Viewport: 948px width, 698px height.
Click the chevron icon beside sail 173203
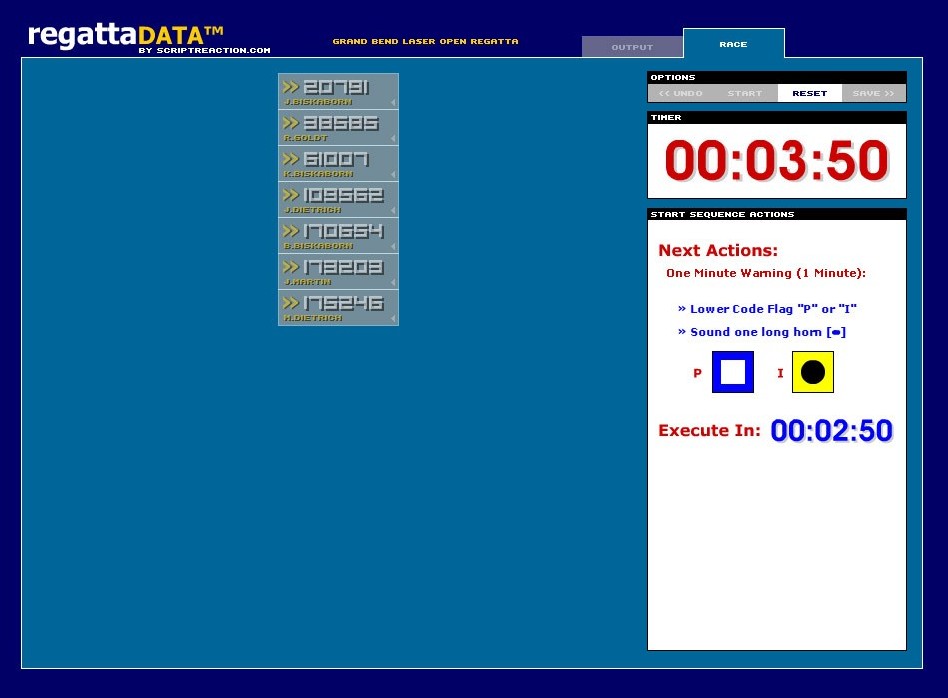tap(291, 267)
